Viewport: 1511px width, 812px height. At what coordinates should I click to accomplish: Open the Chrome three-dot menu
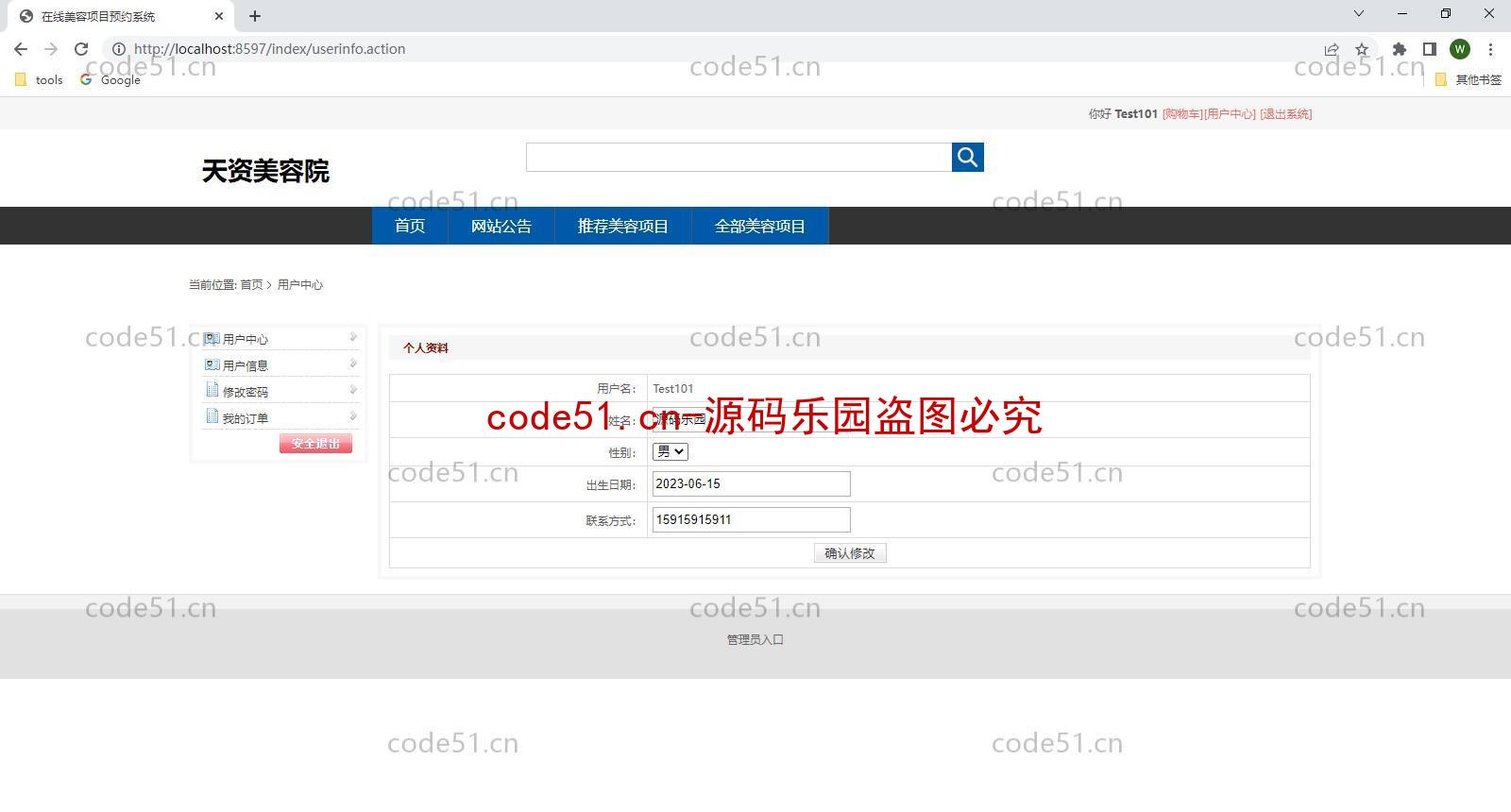click(x=1490, y=49)
